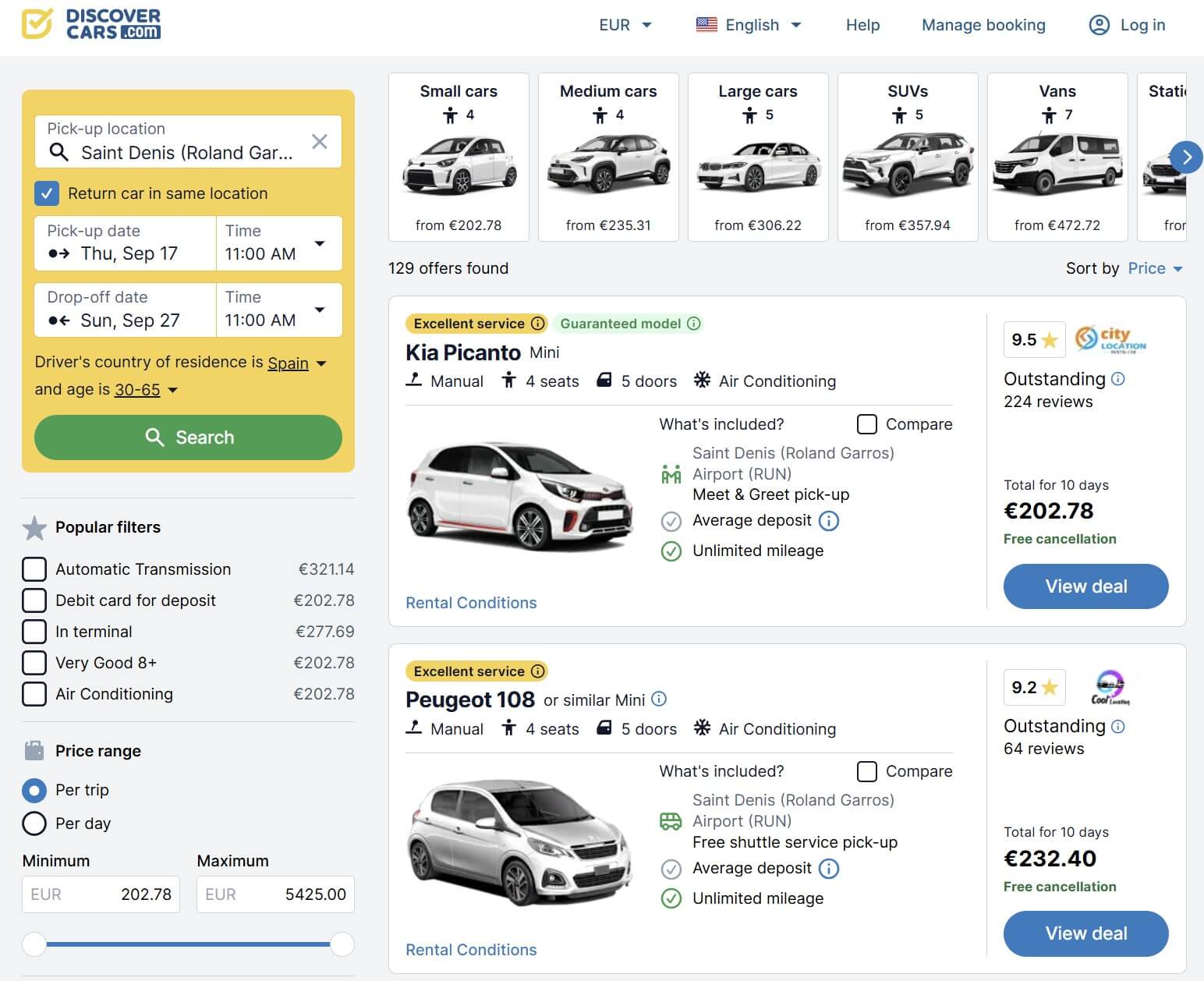Select the Per day price option
1204x981 pixels.
(34, 823)
